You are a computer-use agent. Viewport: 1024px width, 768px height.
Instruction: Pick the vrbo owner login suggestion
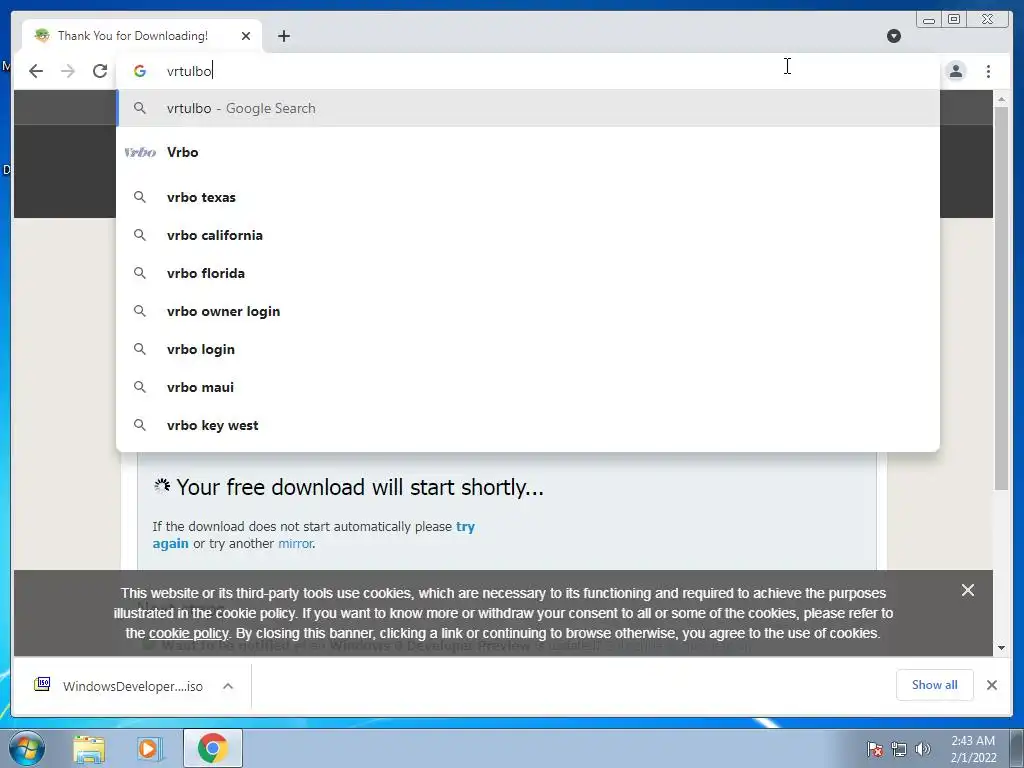528,312
